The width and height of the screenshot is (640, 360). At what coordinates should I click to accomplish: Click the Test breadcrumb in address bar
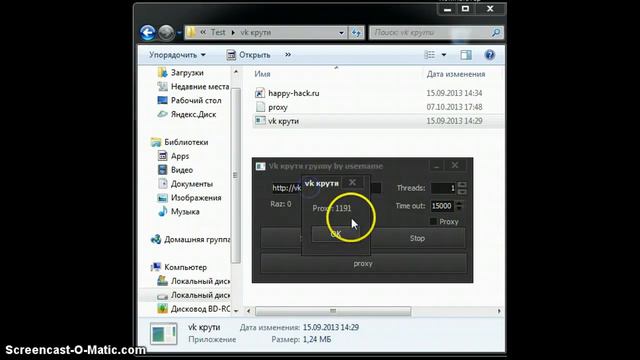click(218, 32)
